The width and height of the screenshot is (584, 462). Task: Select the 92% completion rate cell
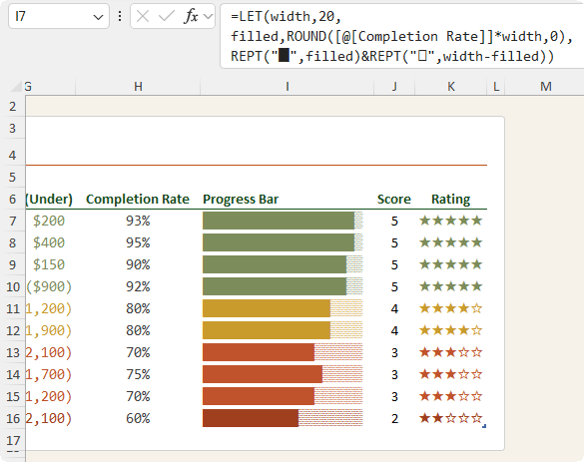138,287
